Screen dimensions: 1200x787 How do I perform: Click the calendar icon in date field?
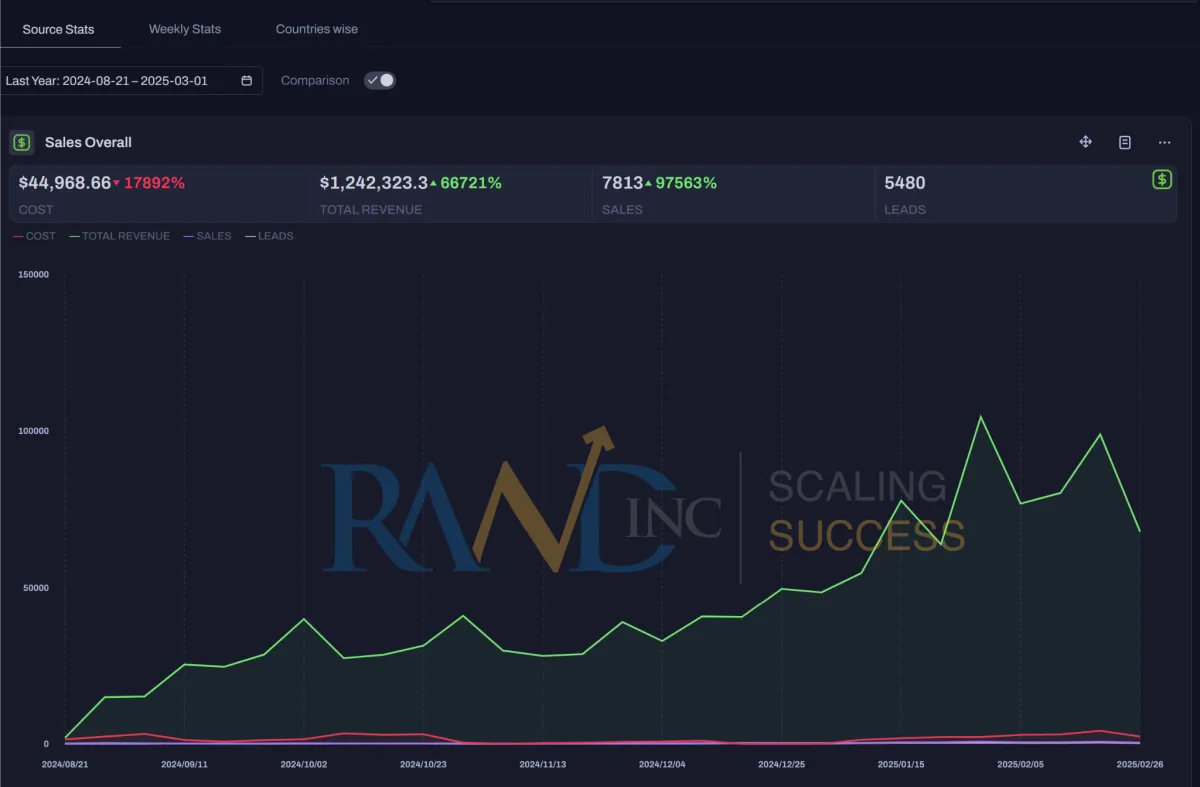tap(247, 81)
